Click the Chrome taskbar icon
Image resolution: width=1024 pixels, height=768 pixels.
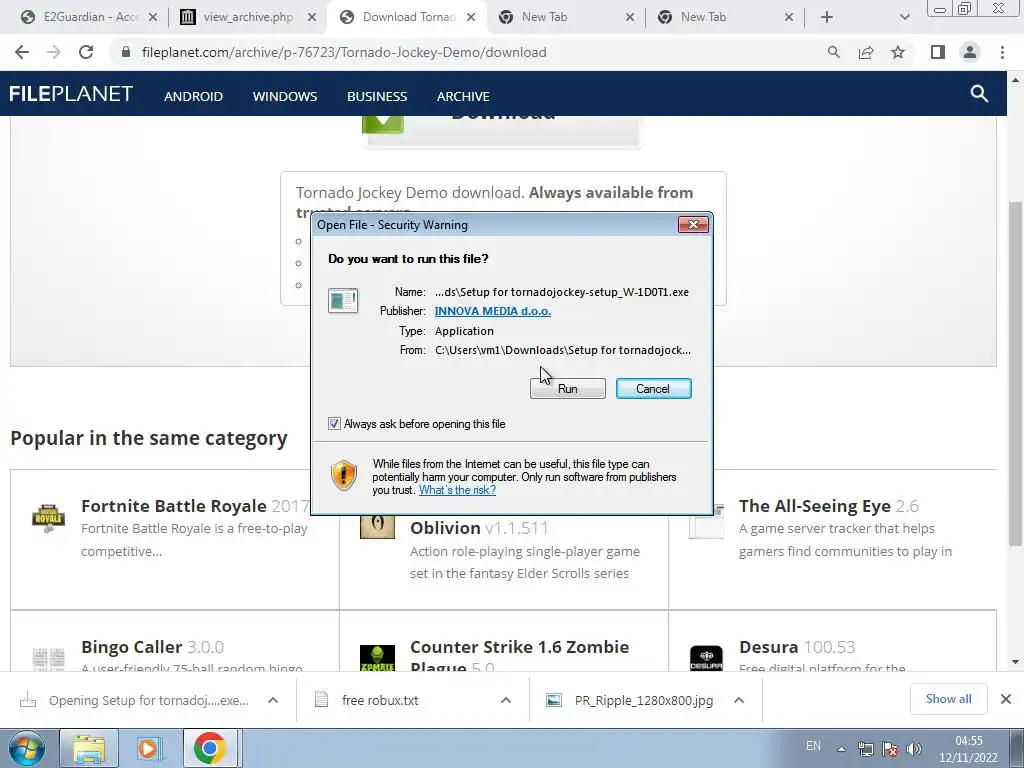click(209, 748)
